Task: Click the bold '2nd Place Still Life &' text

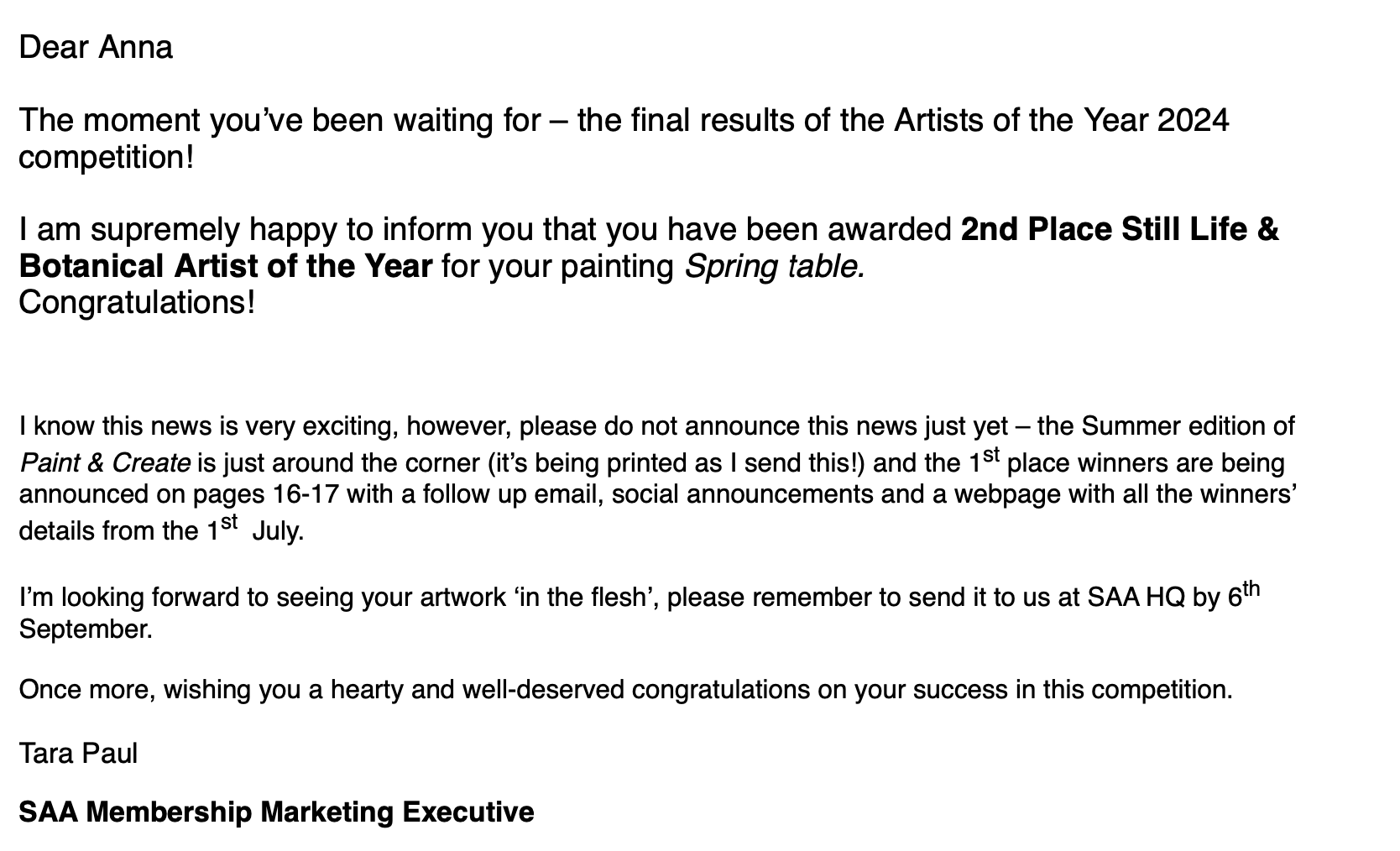Action: [1120, 229]
